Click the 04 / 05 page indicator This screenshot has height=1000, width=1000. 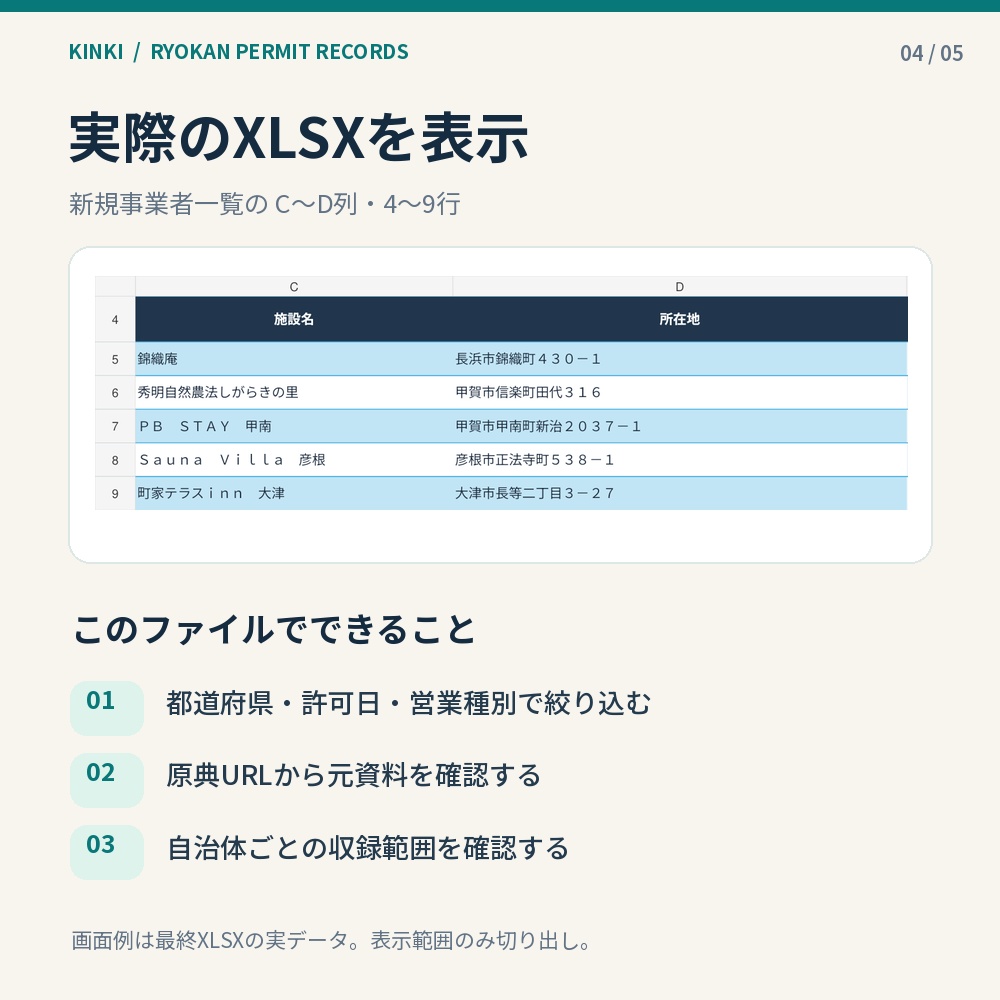point(931,53)
